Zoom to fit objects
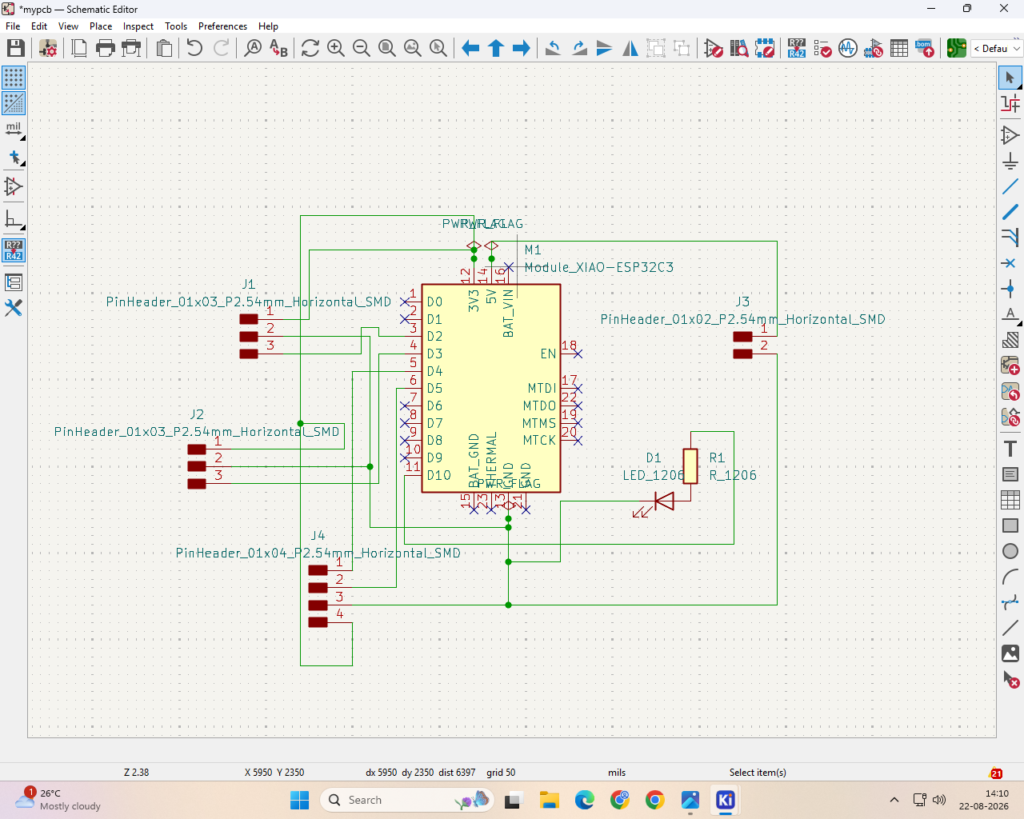Viewport: 1024px width, 819px height. (x=413, y=48)
